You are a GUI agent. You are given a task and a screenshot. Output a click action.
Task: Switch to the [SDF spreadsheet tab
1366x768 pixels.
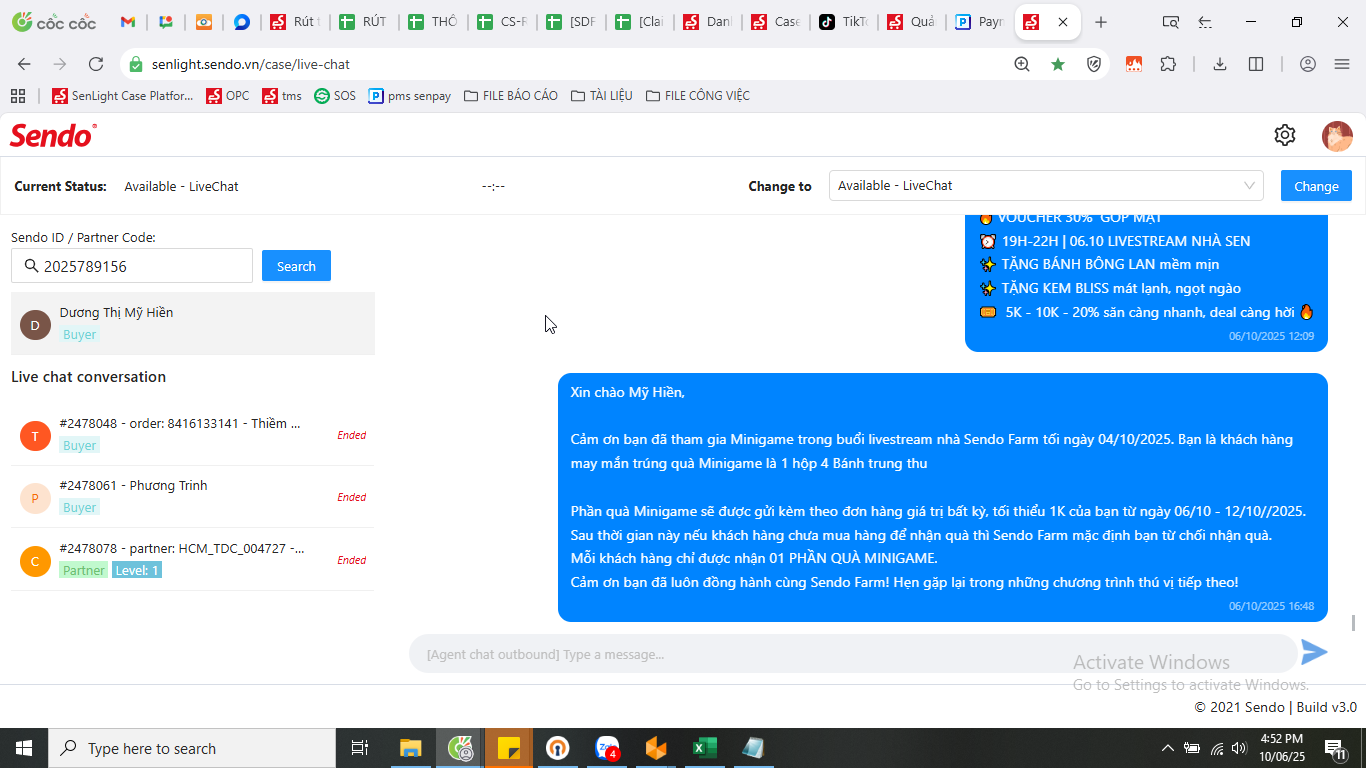pyautogui.click(x=569, y=22)
